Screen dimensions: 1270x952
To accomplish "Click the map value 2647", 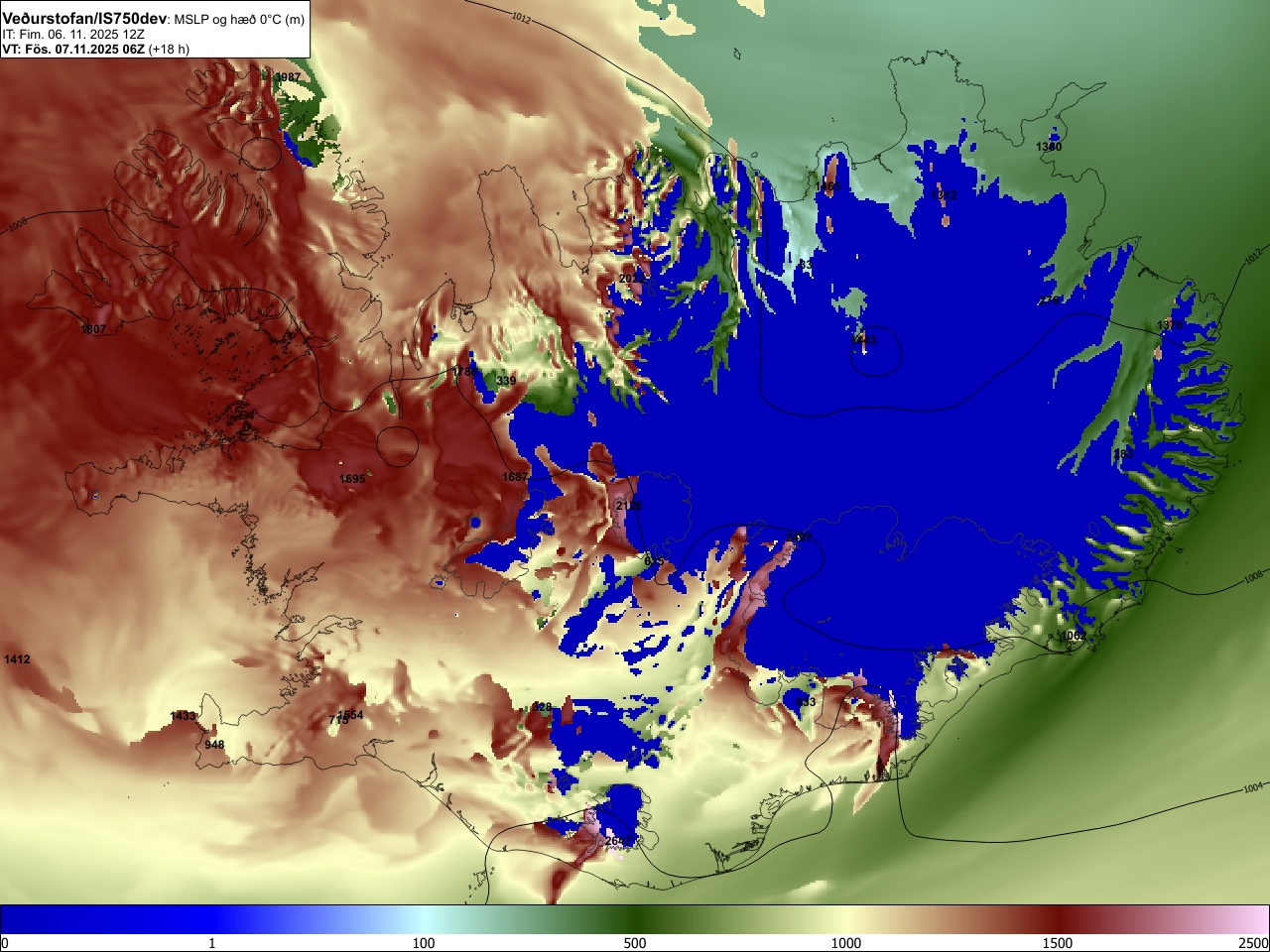I will coord(618,842).
